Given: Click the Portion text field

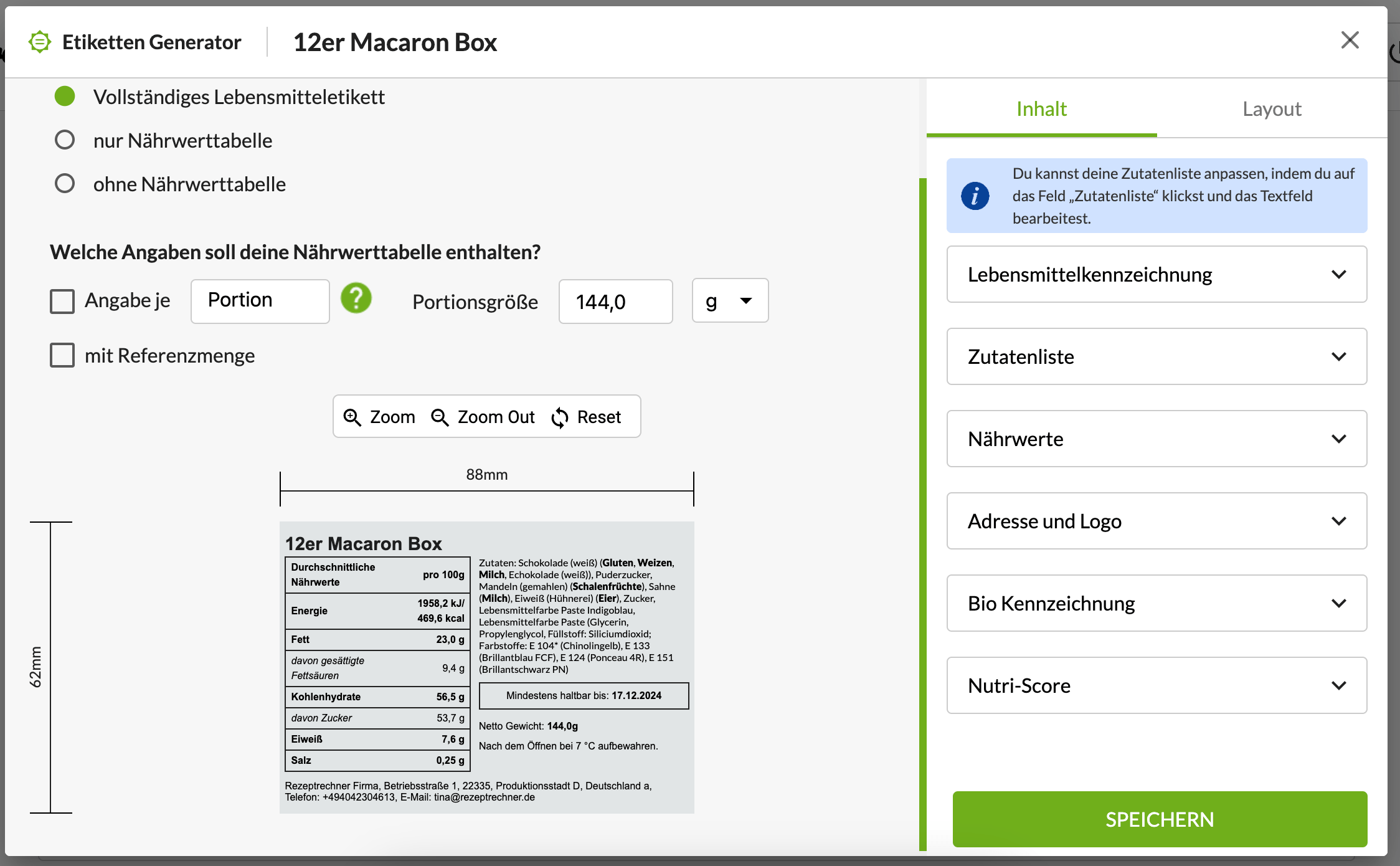Looking at the screenshot, I should click(x=260, y=301).
